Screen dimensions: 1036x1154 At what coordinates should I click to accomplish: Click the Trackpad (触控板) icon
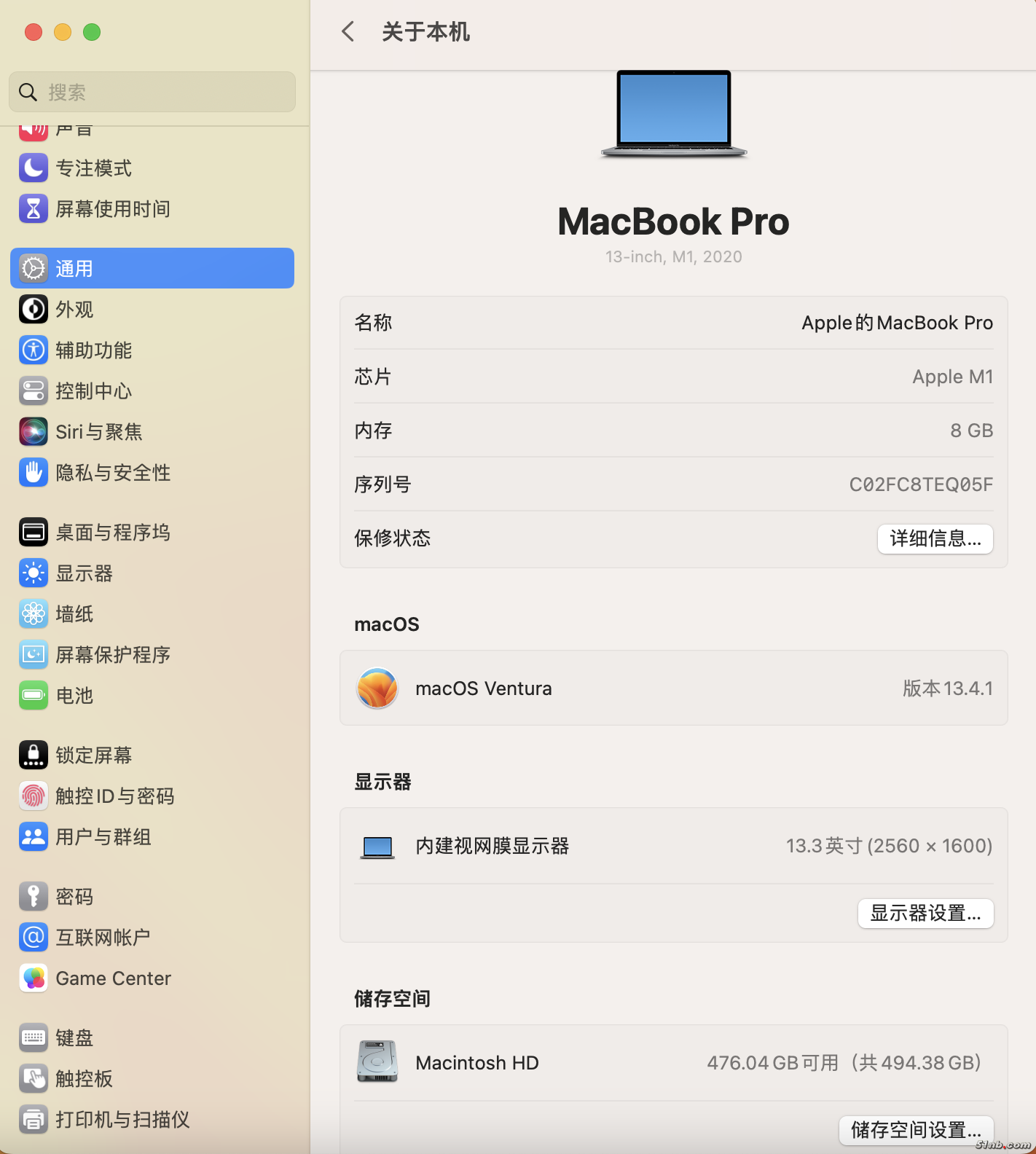click(34, 1079)
